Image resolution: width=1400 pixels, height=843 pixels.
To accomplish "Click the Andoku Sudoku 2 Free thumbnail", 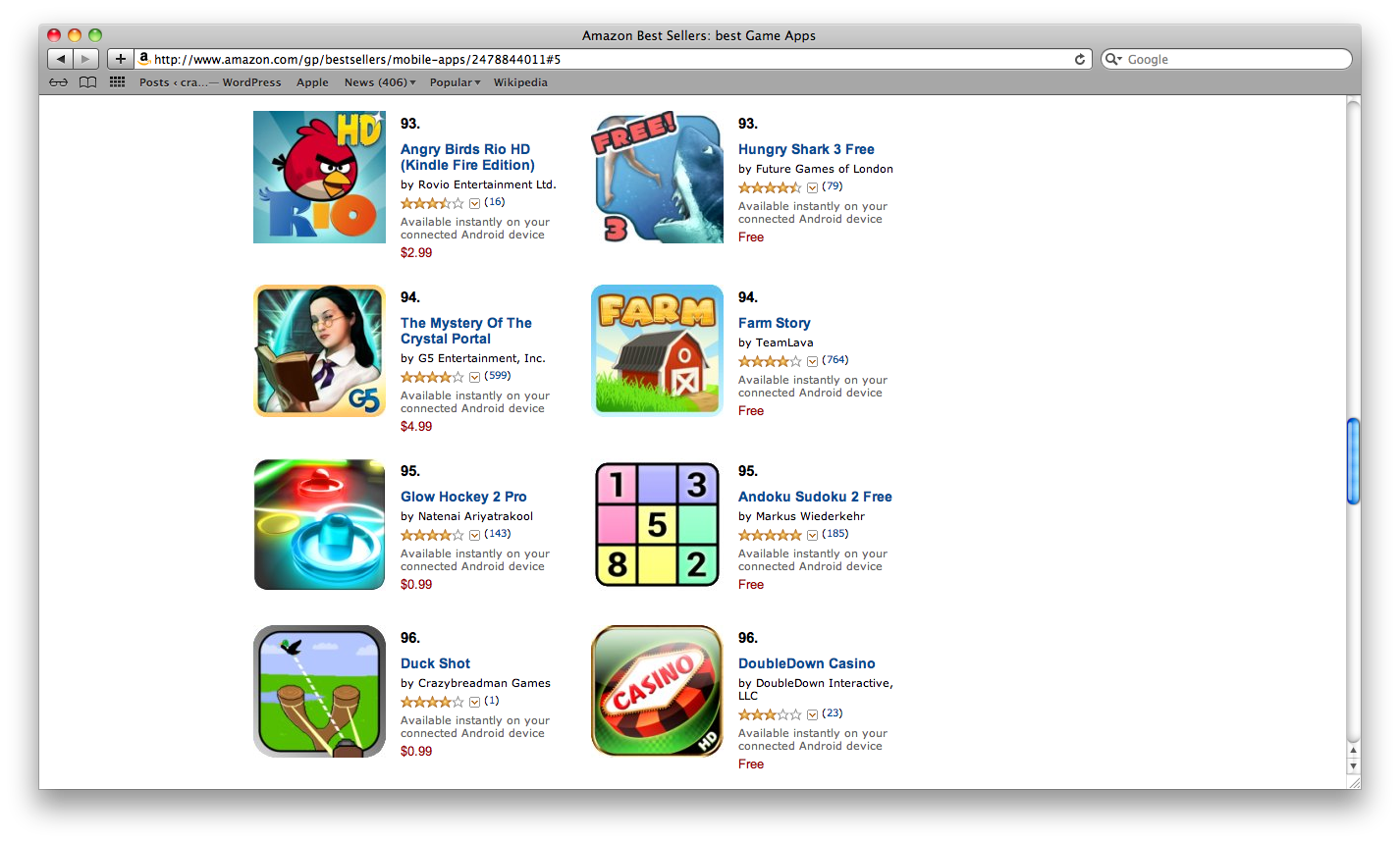I will pyautogui.click(x=657, y=524).
